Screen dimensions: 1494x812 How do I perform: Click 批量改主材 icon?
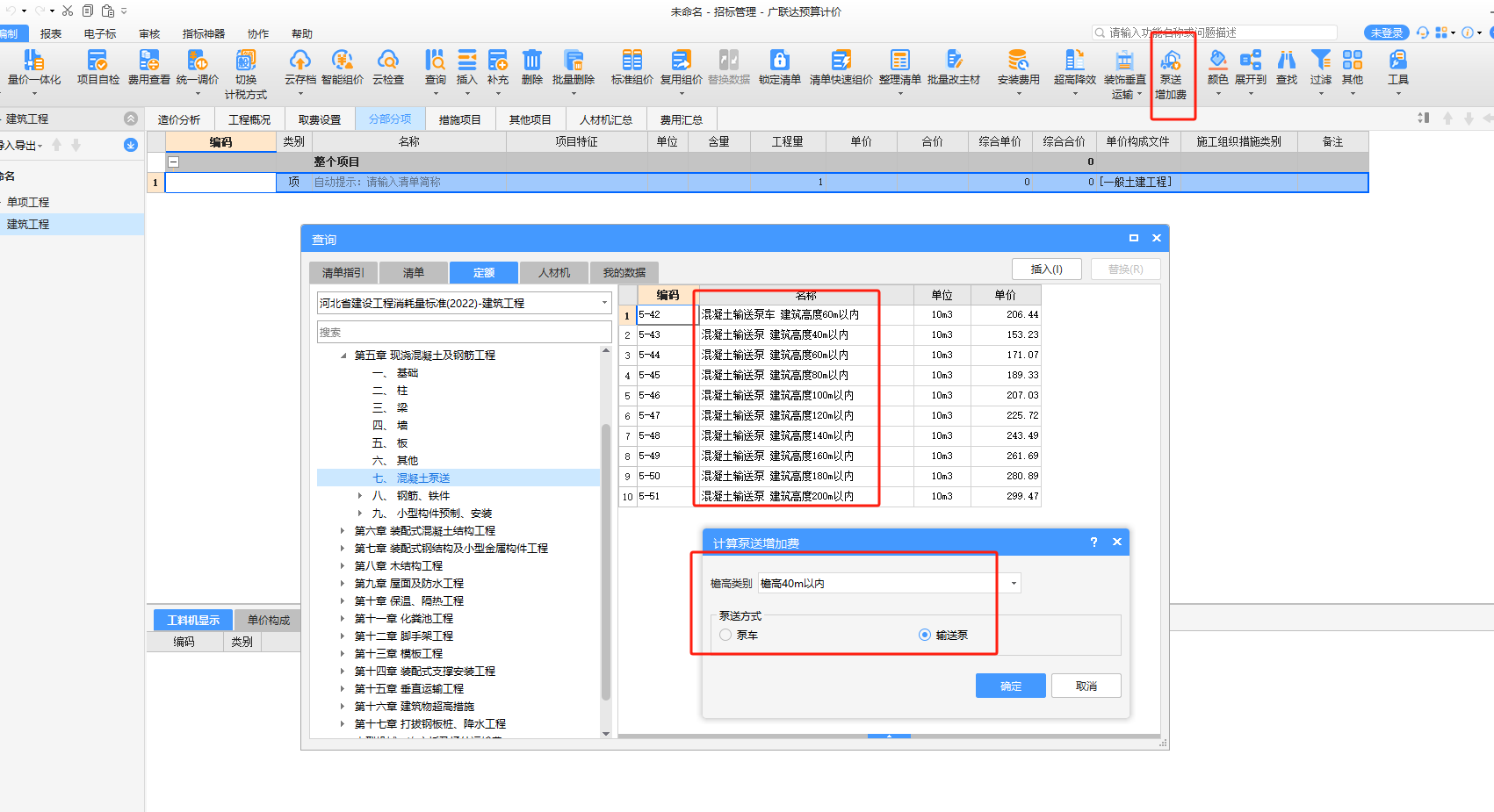(954, 68)
